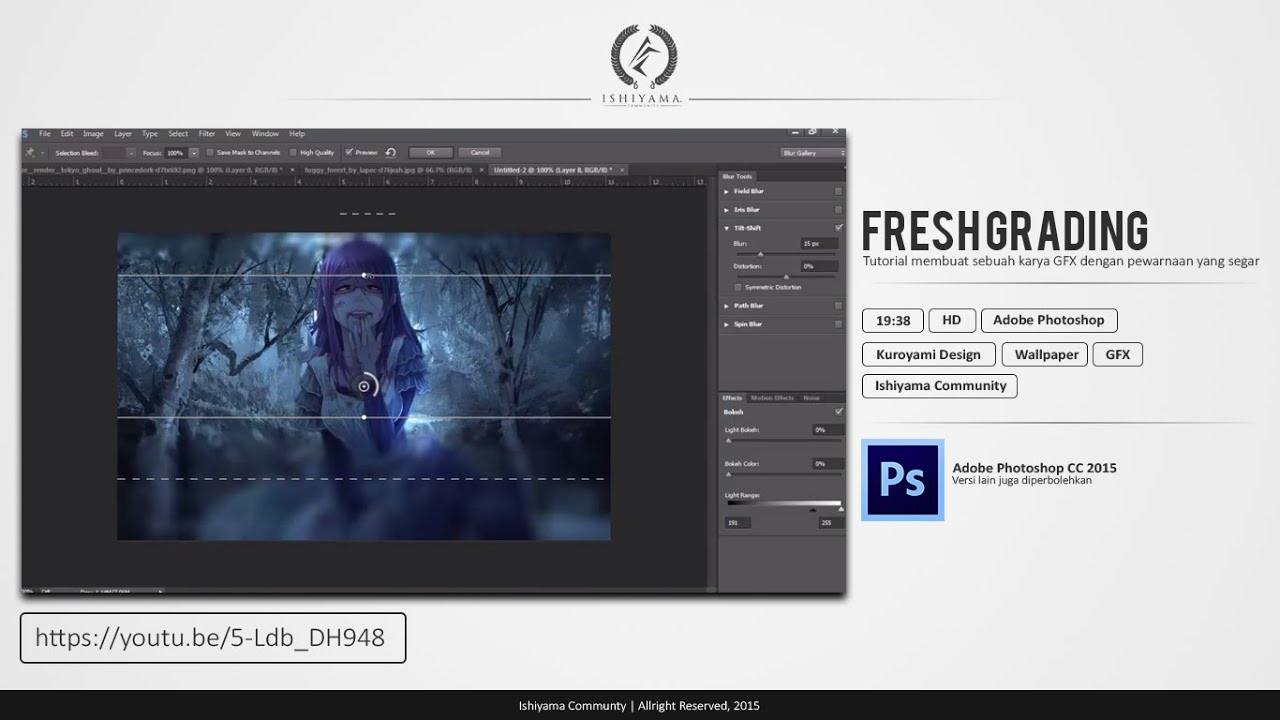Adjust the Distortion slider

click(x=786, y=276)
